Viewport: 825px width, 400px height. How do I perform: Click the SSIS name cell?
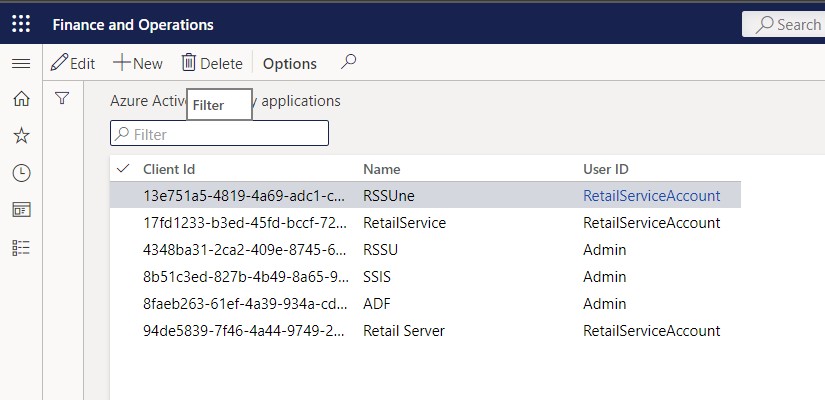pyautogui.click(x=377, y=277)
